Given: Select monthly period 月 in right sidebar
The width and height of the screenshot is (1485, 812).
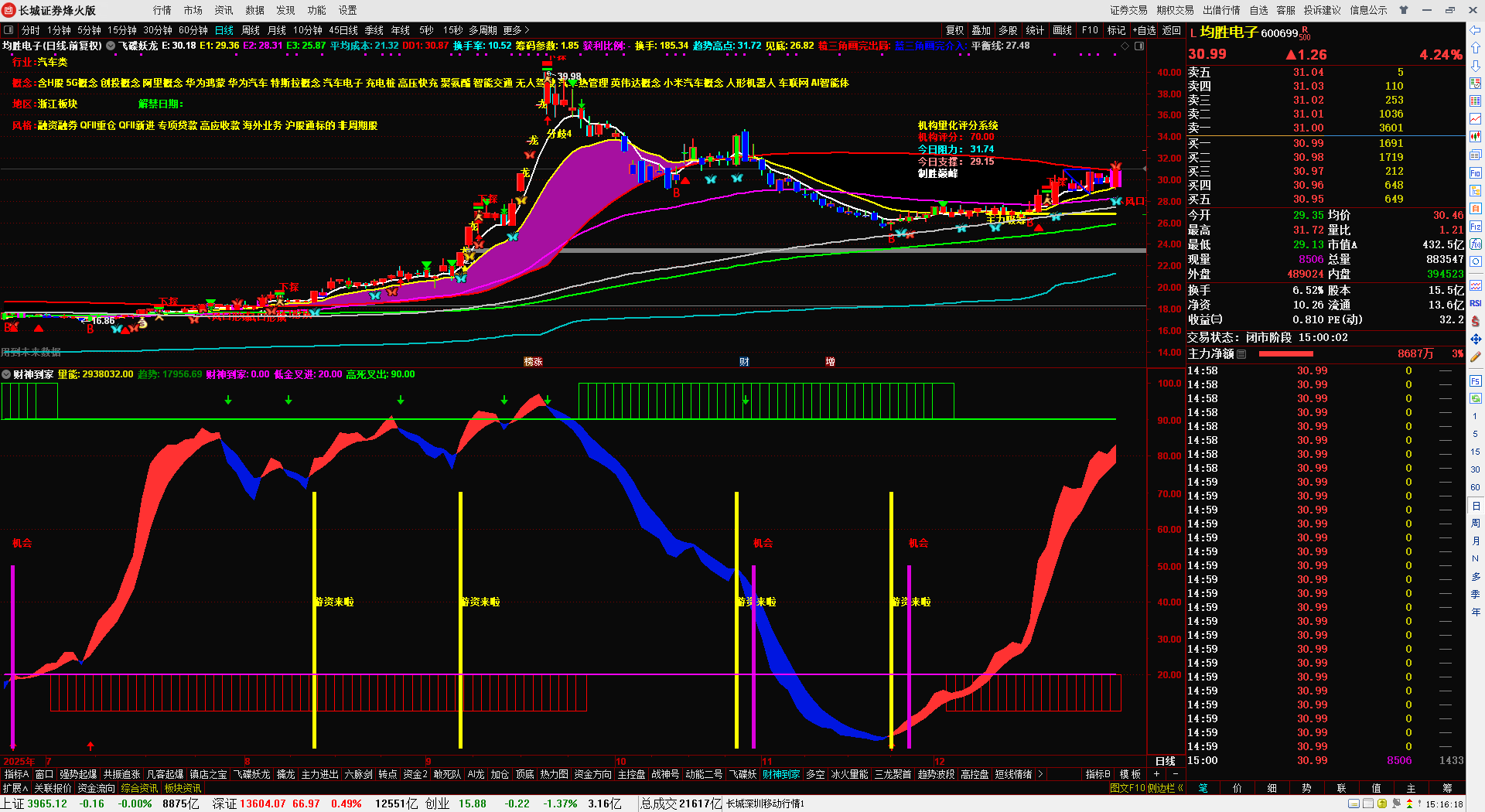Looking at the screenshot, I should pos(1475,541).
